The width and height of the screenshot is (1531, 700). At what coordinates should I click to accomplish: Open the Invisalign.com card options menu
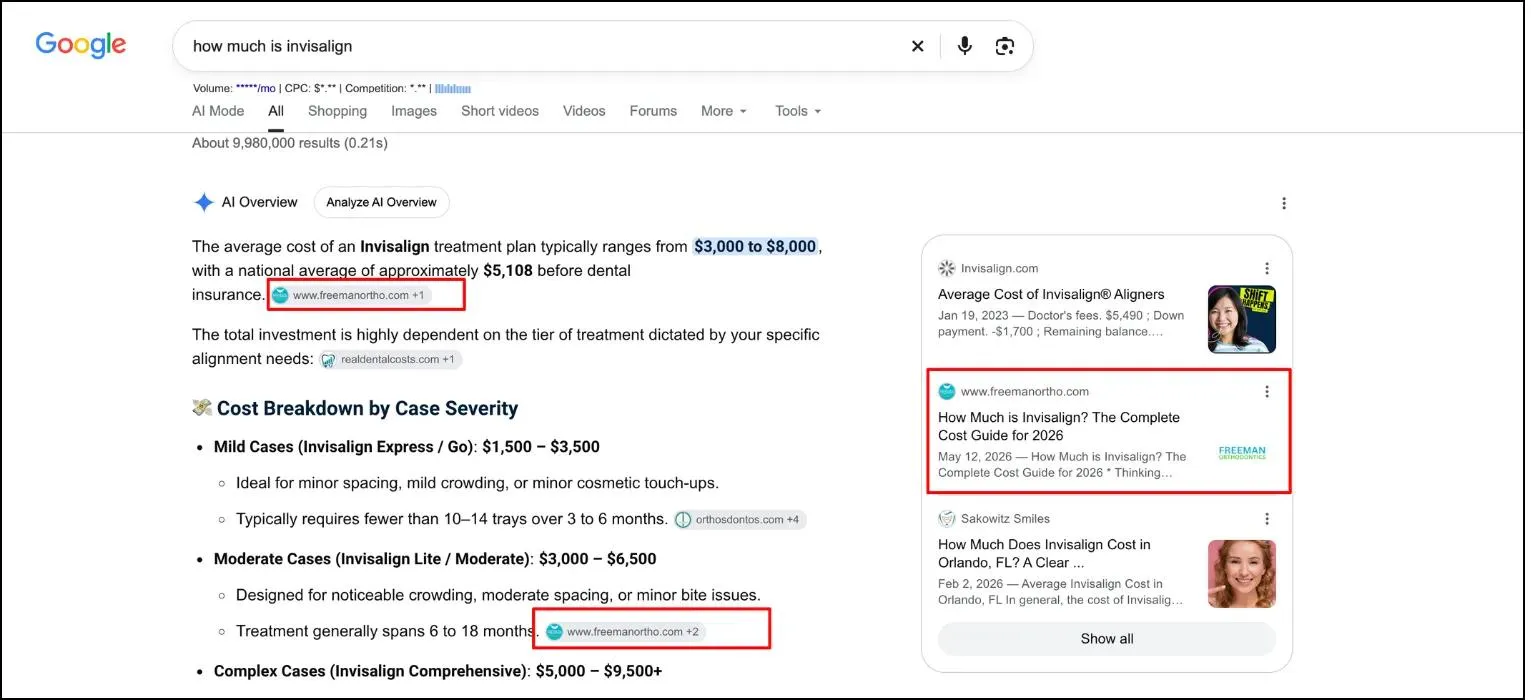pos(1267,268)
